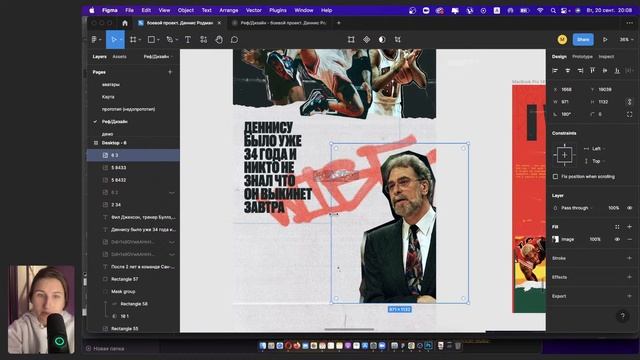Open the Plugins menu
This screenshot has height=360, width=640.
coord(278,10)
